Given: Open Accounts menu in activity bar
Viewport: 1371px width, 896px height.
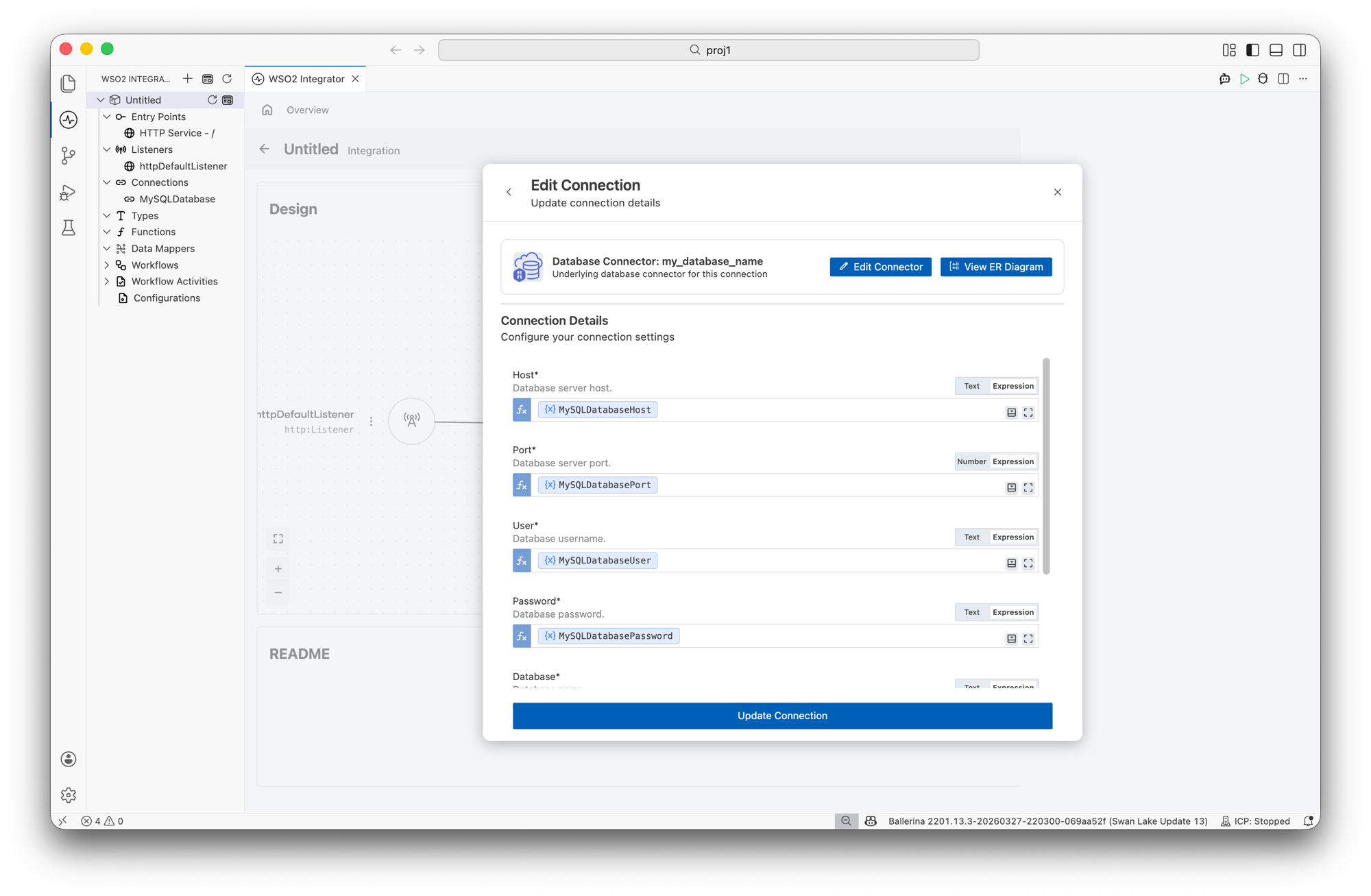Looking at the screenshot, I should point(69,759).
